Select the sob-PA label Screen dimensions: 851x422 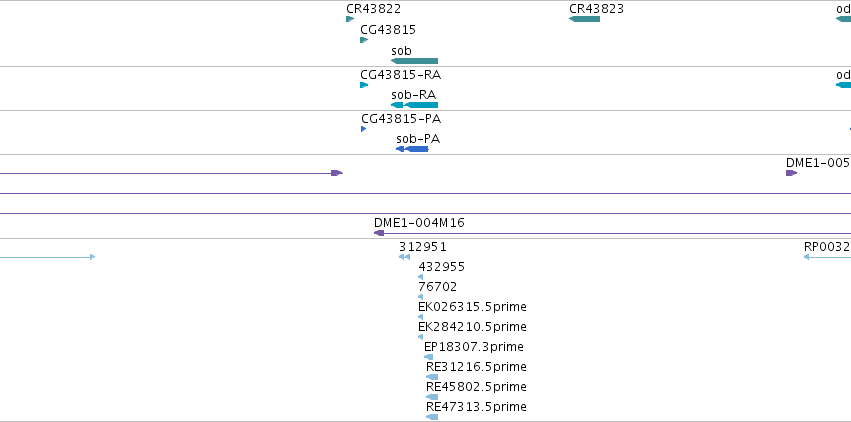pos(418,139)
